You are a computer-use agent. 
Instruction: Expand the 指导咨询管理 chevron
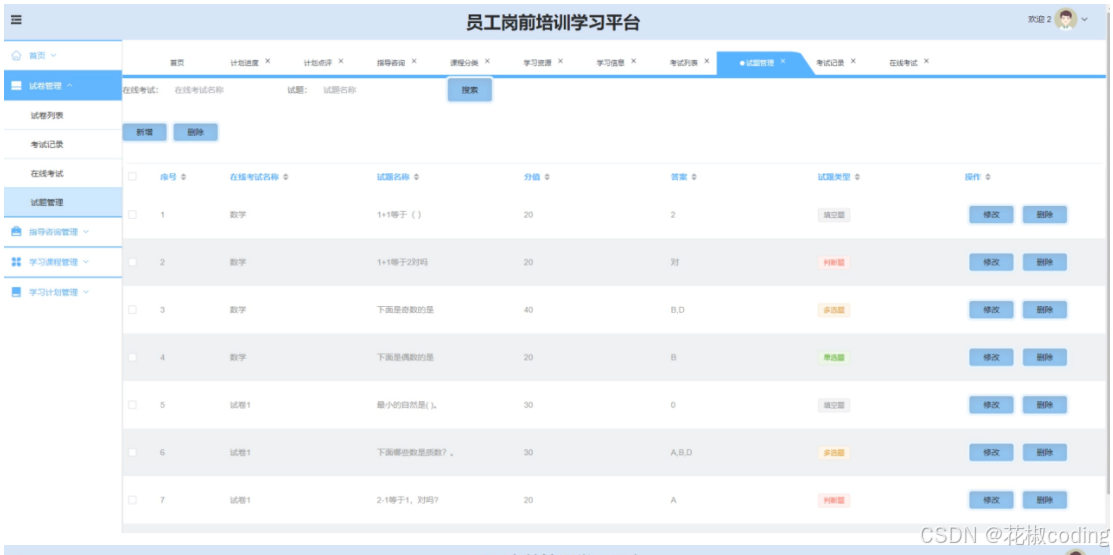click(86, 231)
